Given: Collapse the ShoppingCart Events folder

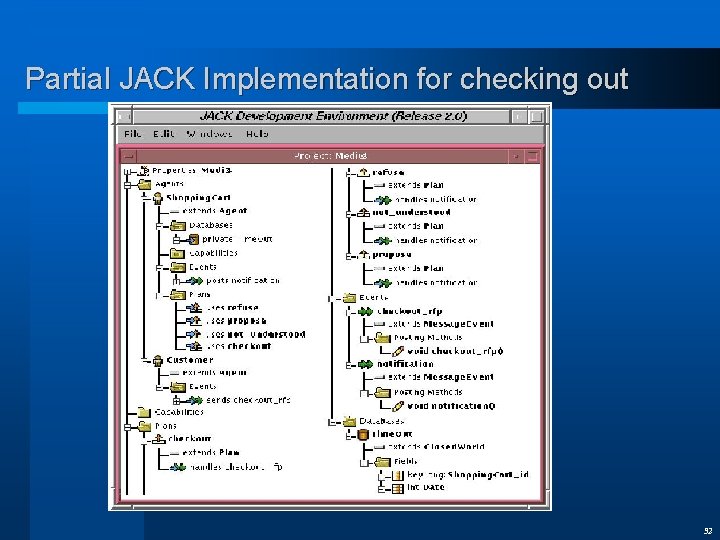Looking at the screenshot, I should click(159, 268).
